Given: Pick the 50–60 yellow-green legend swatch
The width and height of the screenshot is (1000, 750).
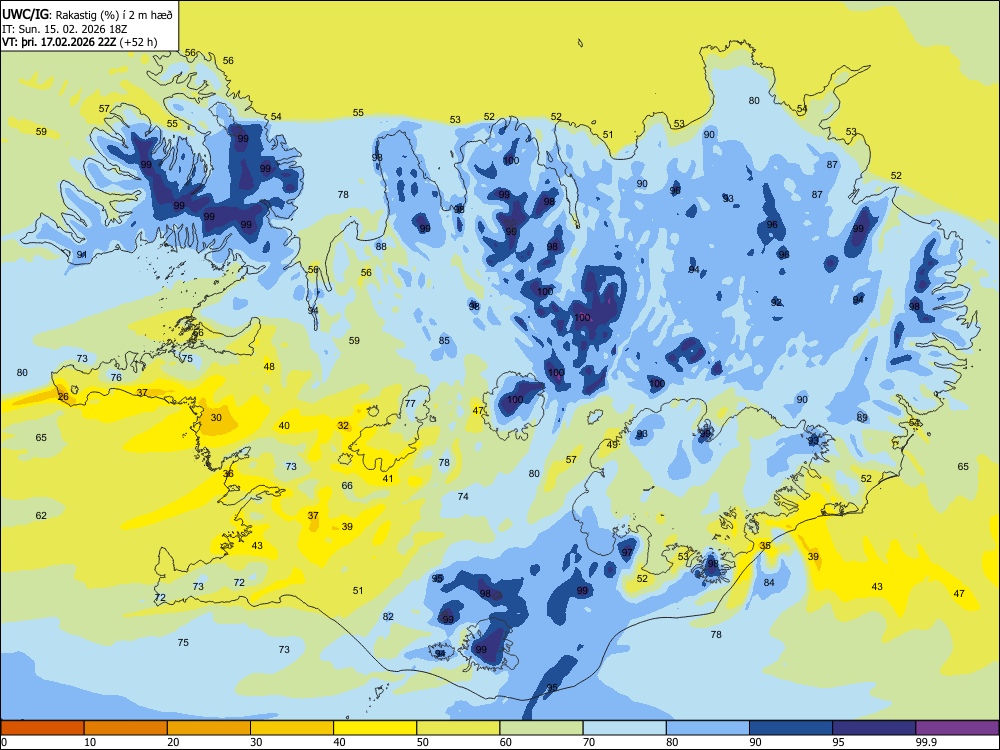Looking at the screenshot, I should (458, 728).
